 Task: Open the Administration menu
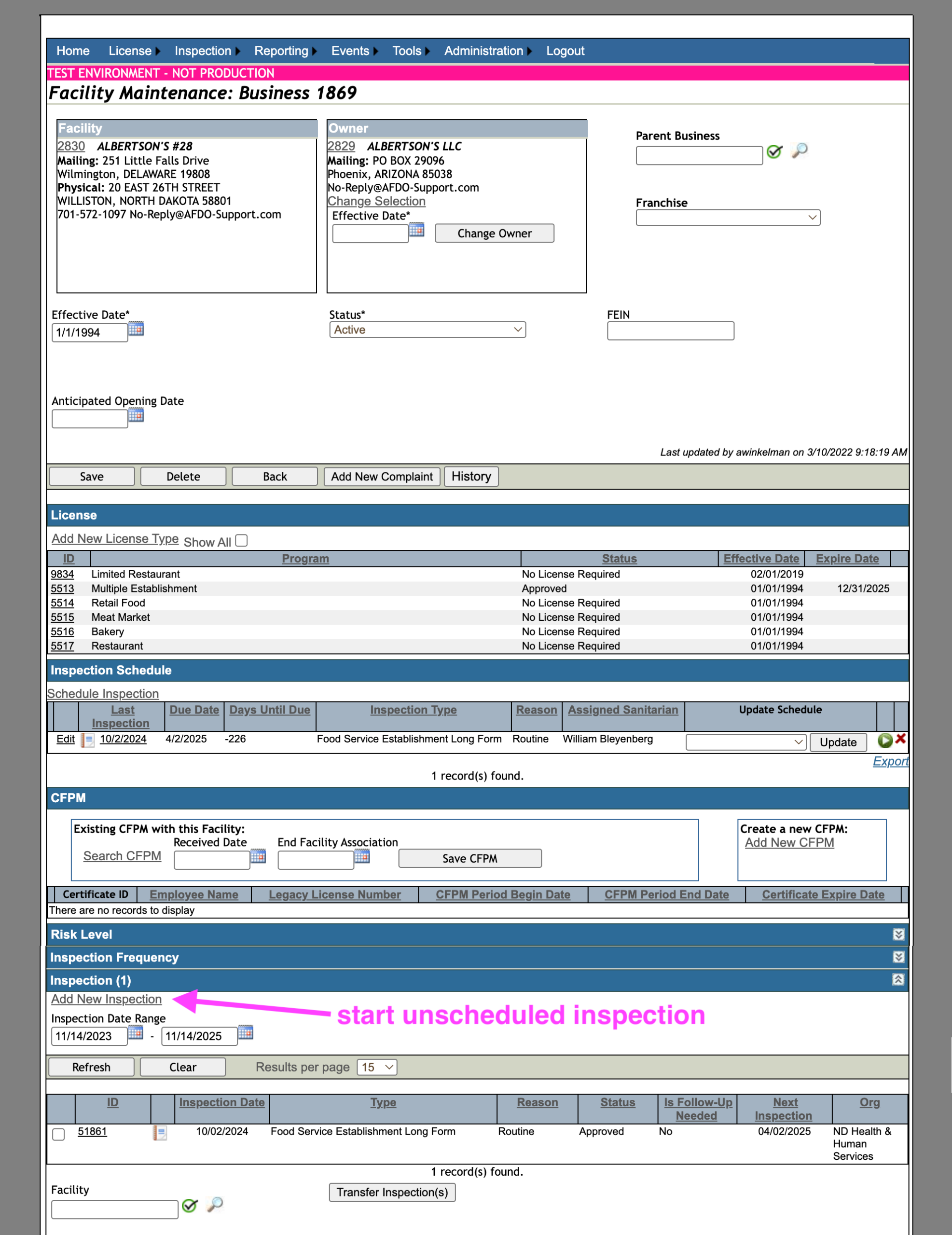click(488, 51)
